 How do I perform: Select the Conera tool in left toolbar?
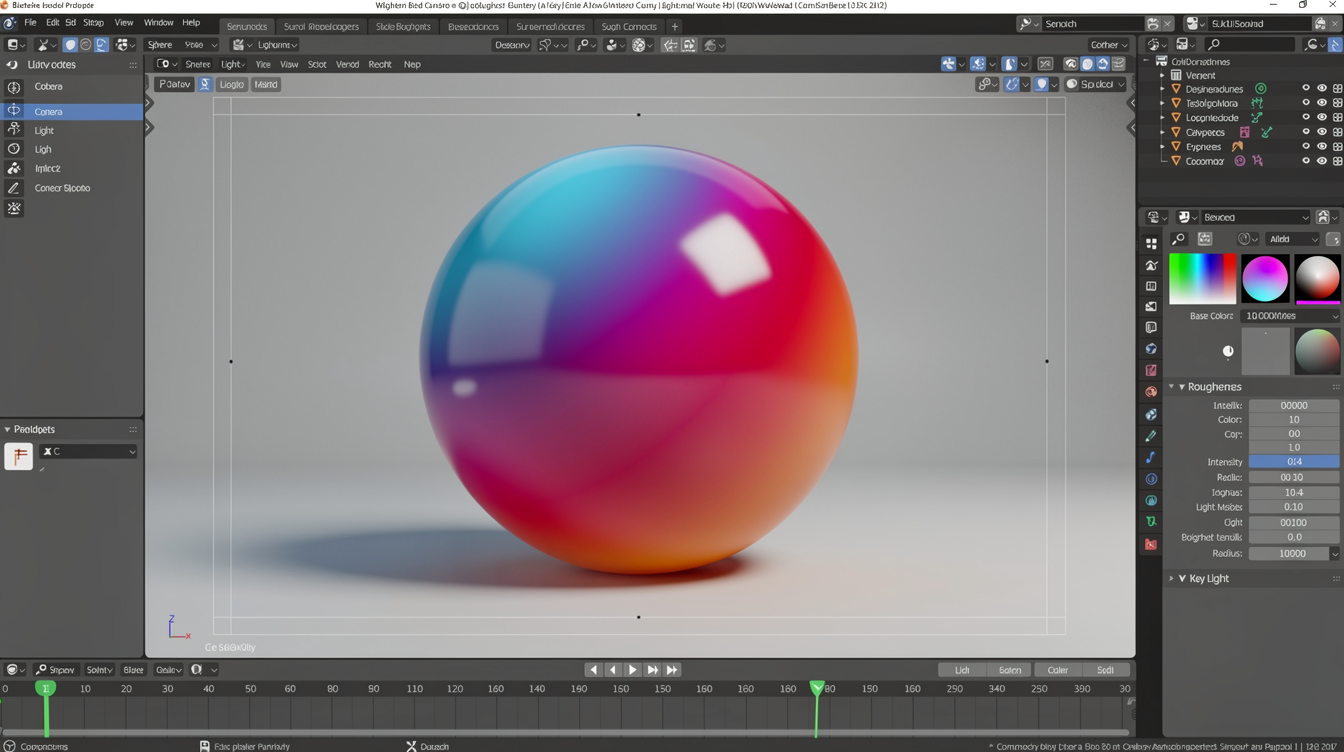(48, 112)
